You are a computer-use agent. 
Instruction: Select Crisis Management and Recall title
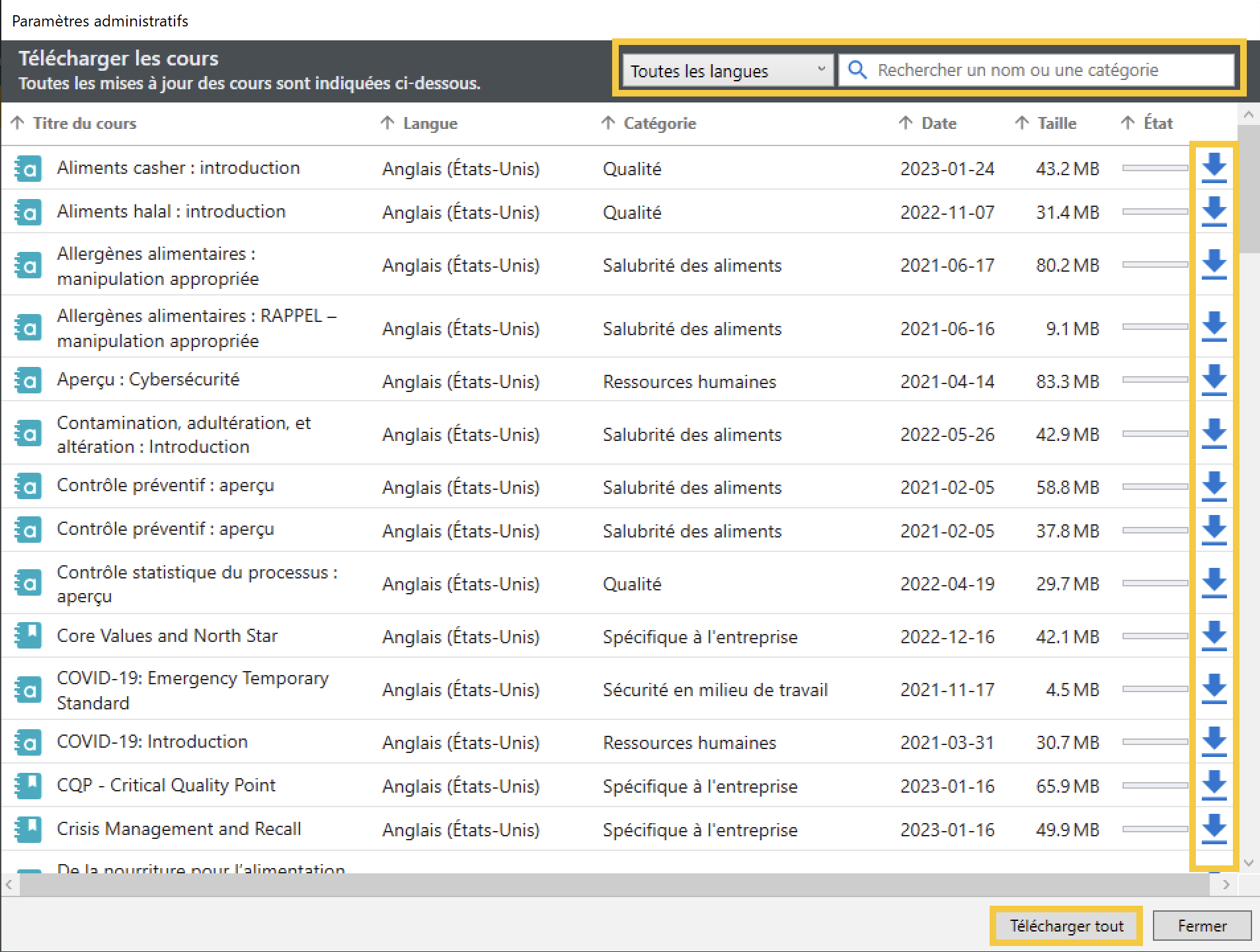click(x=179, y=829)
